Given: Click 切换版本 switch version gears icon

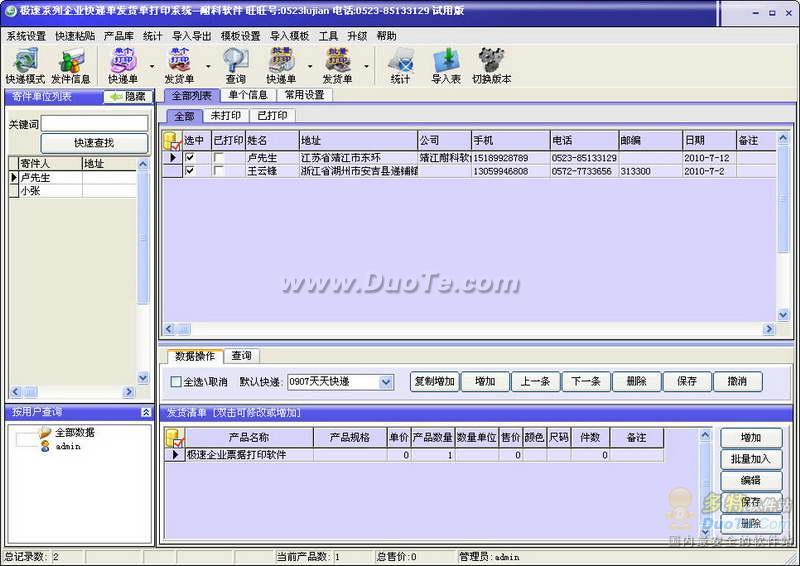Looking at the screenshot, I should 491,65.
